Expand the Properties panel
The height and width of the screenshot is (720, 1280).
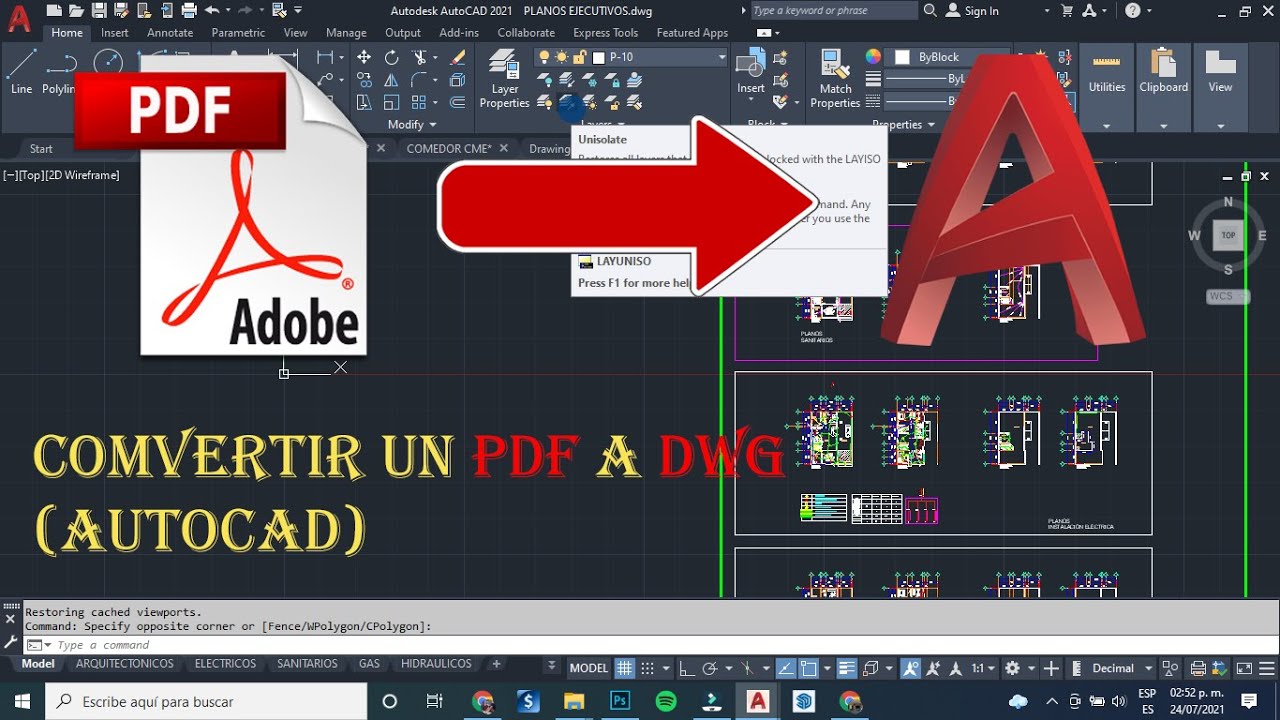[x=903, y=124]
